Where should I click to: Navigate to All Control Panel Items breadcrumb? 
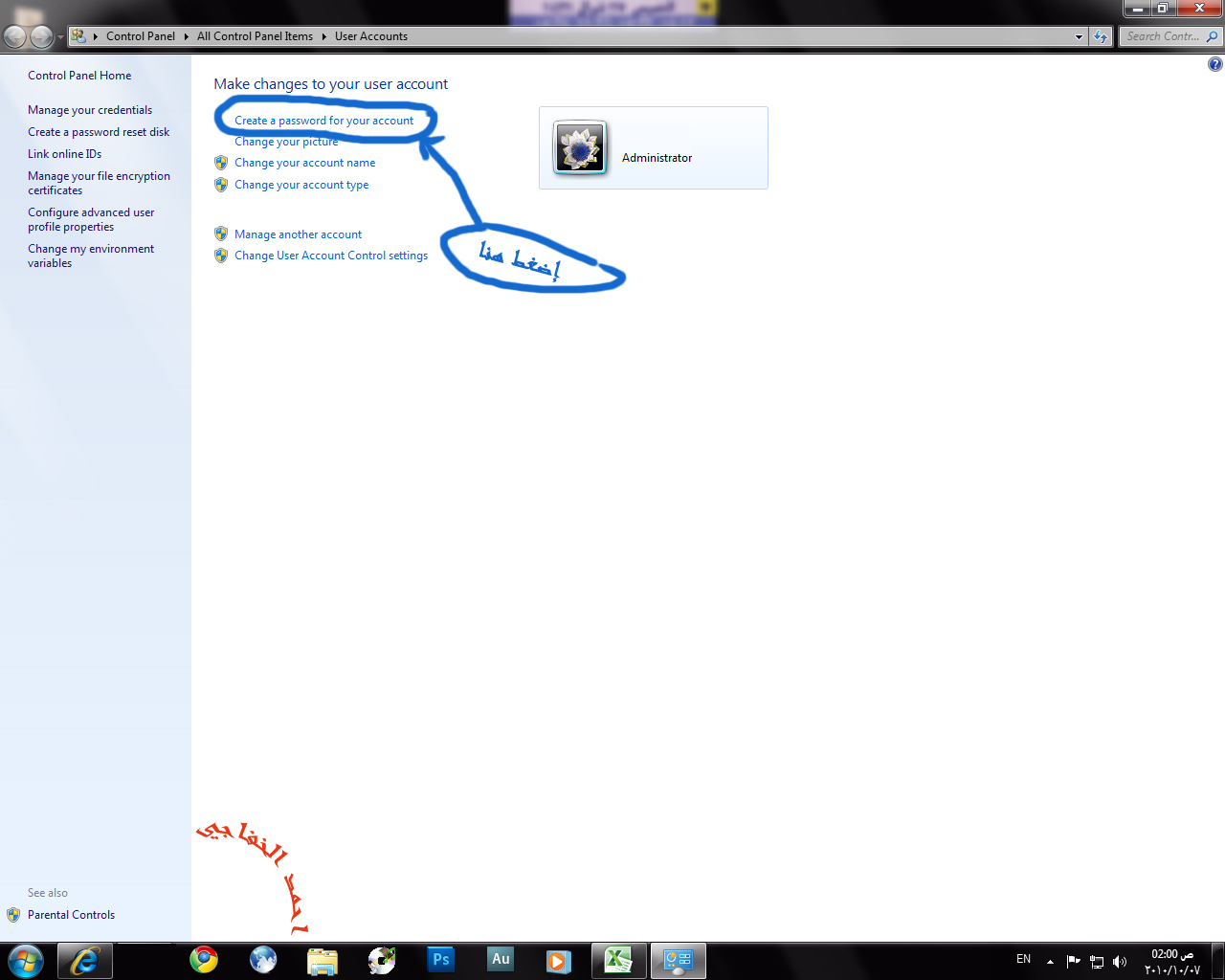pos(255,36)
